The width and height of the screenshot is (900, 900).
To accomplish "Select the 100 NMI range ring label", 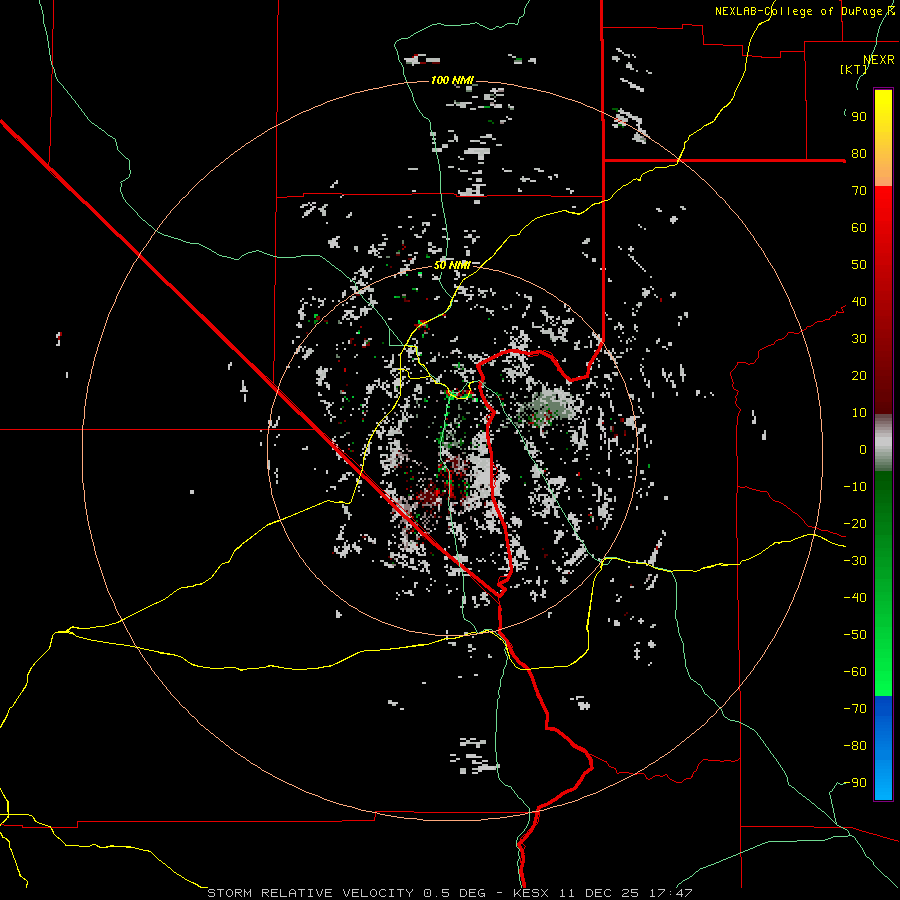I will (452, 80).
